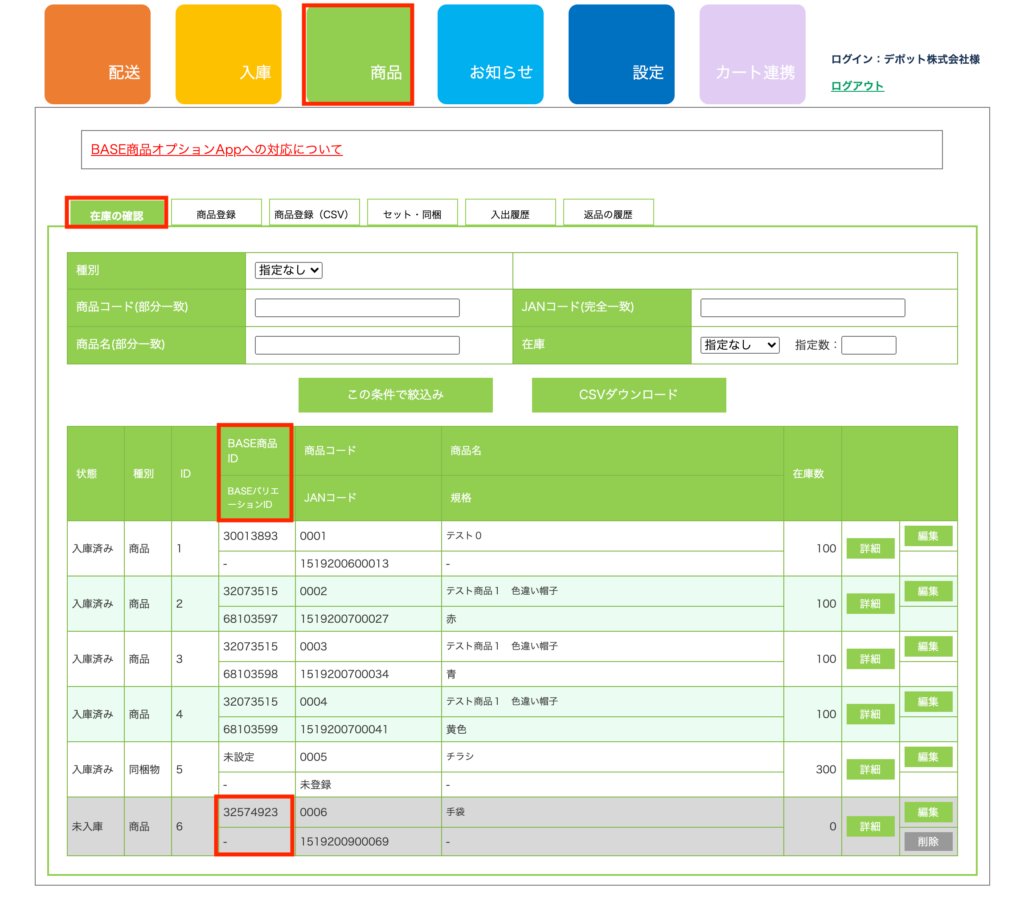Click the ログアウト link

857,86
